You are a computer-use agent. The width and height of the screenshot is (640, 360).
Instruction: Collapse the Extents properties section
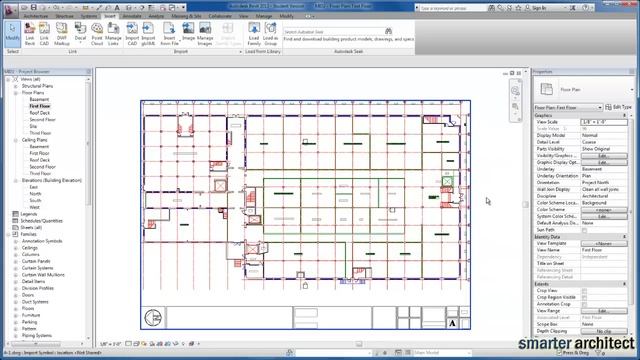tap(624, 284)
